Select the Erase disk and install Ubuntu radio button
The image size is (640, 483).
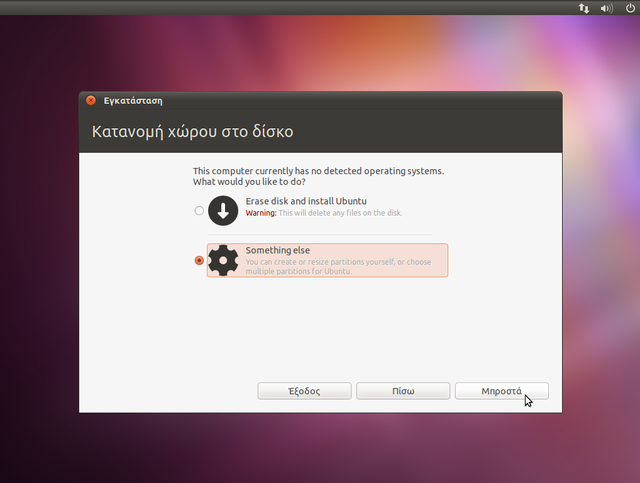199,211
